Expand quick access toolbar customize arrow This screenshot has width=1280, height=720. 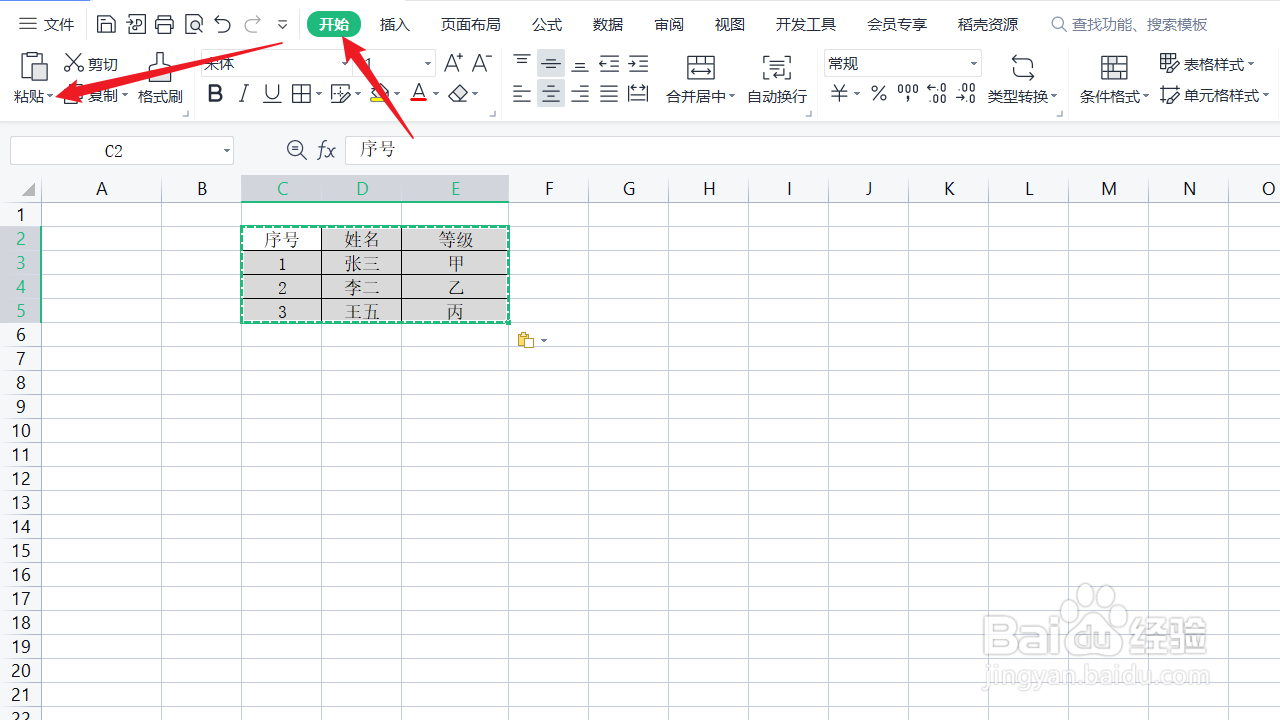283,24
